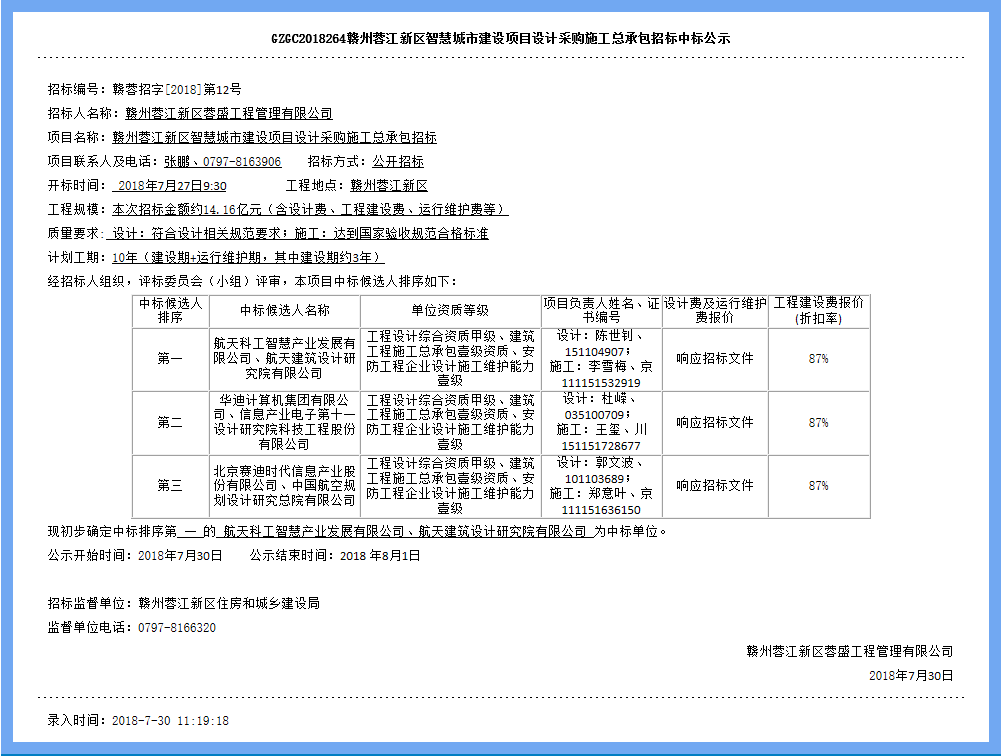1002x756 pixels.
Task: Click supervision phone number 0797-8166320
Action: 176,628
